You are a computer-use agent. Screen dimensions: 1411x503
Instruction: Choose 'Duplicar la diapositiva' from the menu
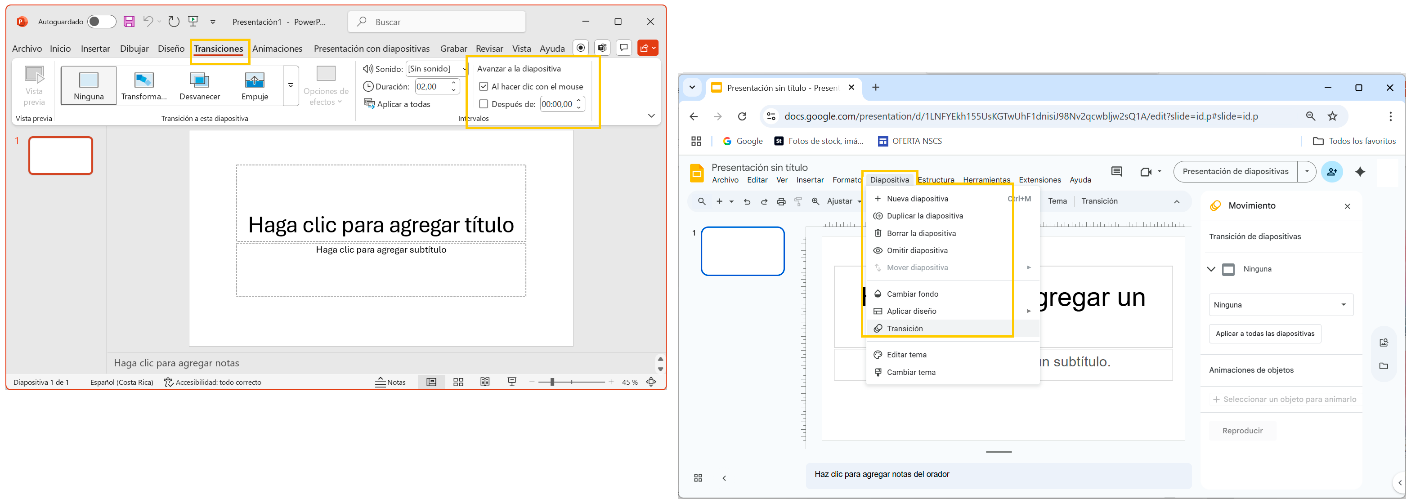[924, 216]
